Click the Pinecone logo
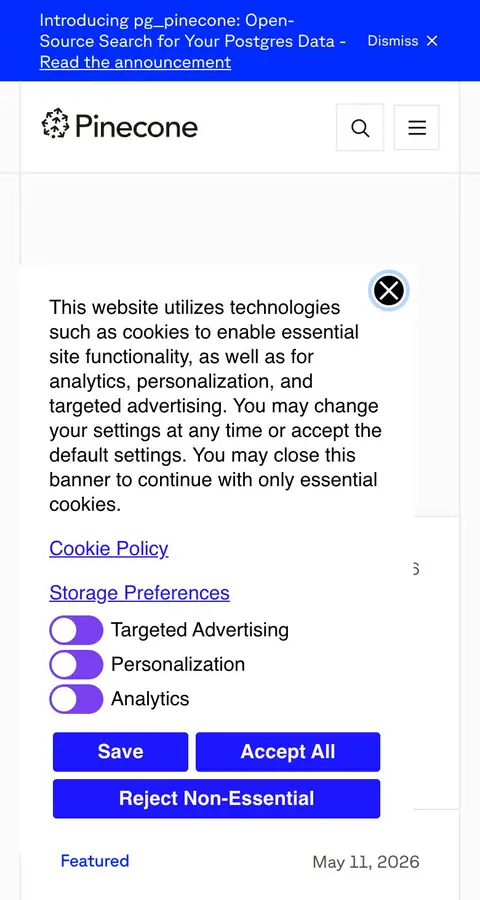 tap(119, 125)
